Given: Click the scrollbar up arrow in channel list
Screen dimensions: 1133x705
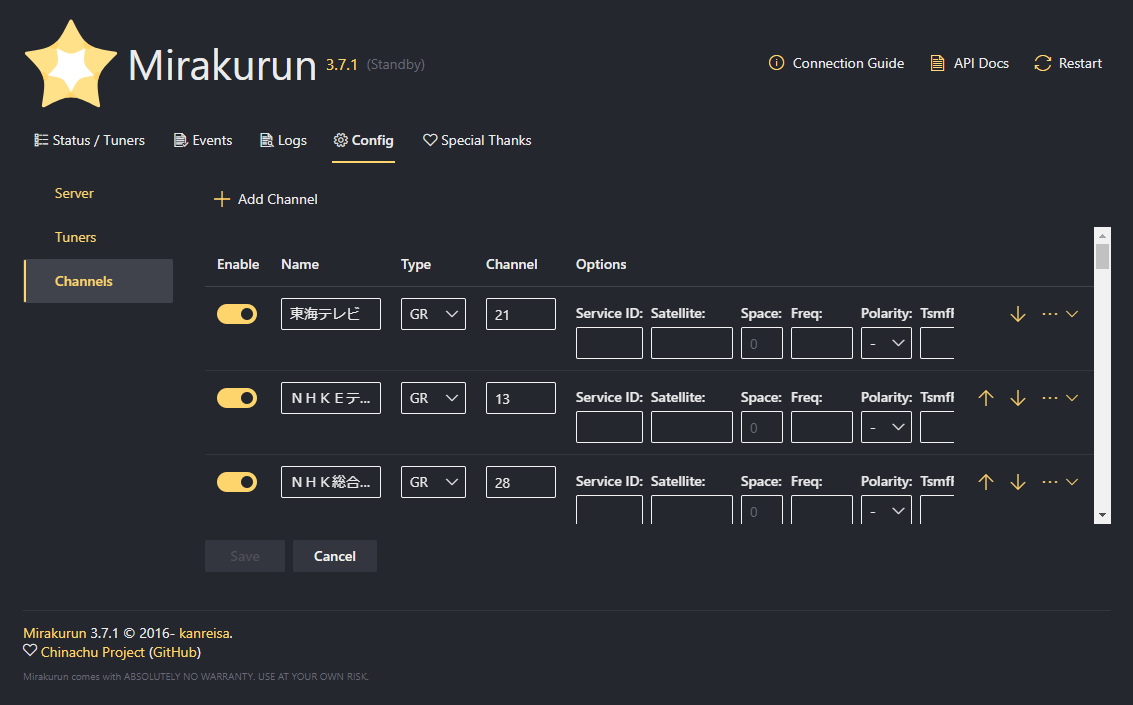Looking at the screenshot, I should pyautogui.click(x=1102, y=235).
